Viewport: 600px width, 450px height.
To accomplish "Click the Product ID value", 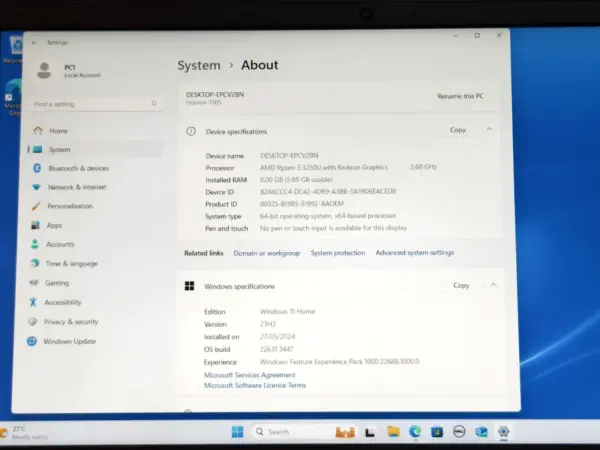I will coord(302,204).
